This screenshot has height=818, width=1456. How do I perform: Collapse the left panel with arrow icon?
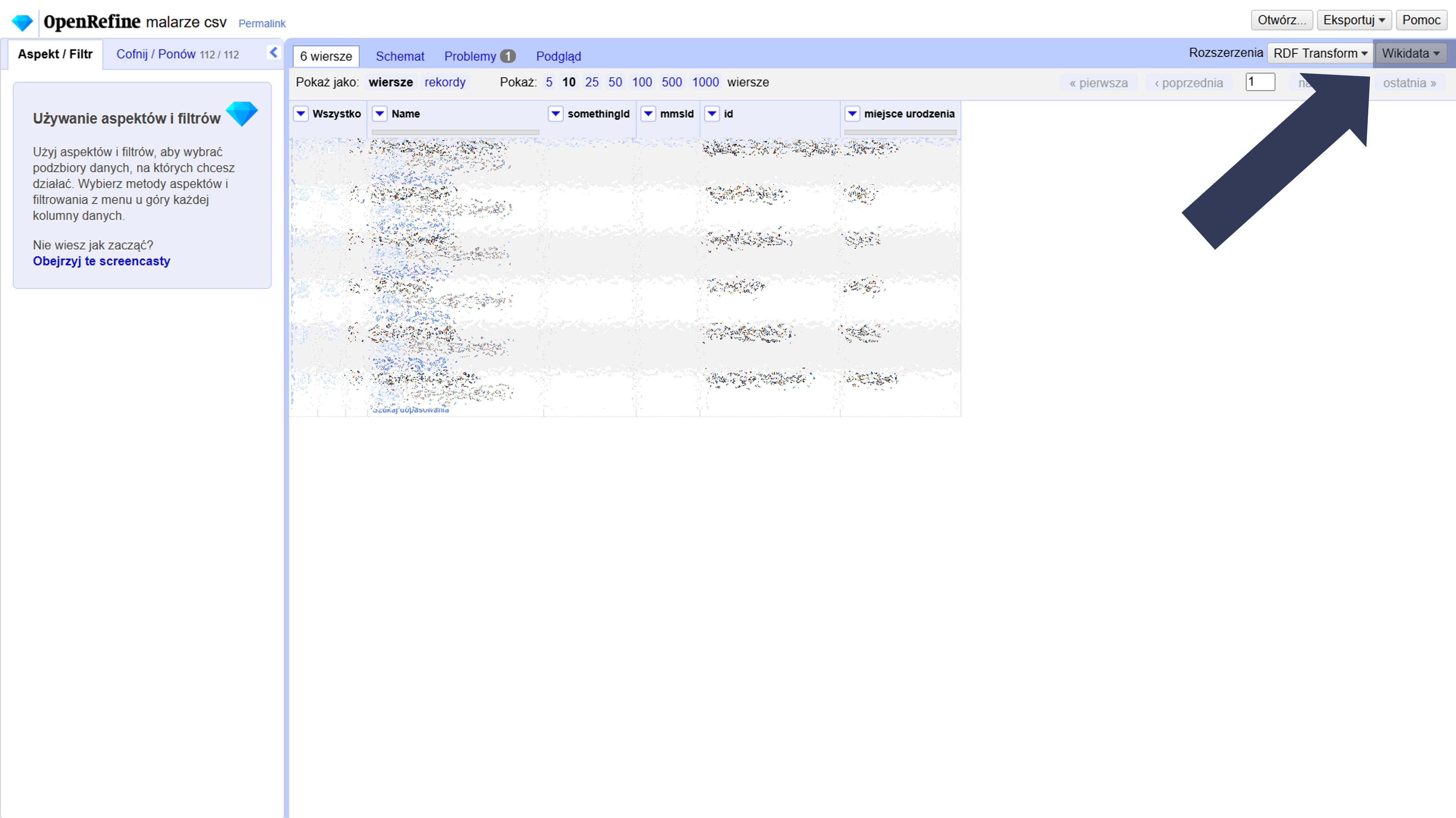pos(274,53)
